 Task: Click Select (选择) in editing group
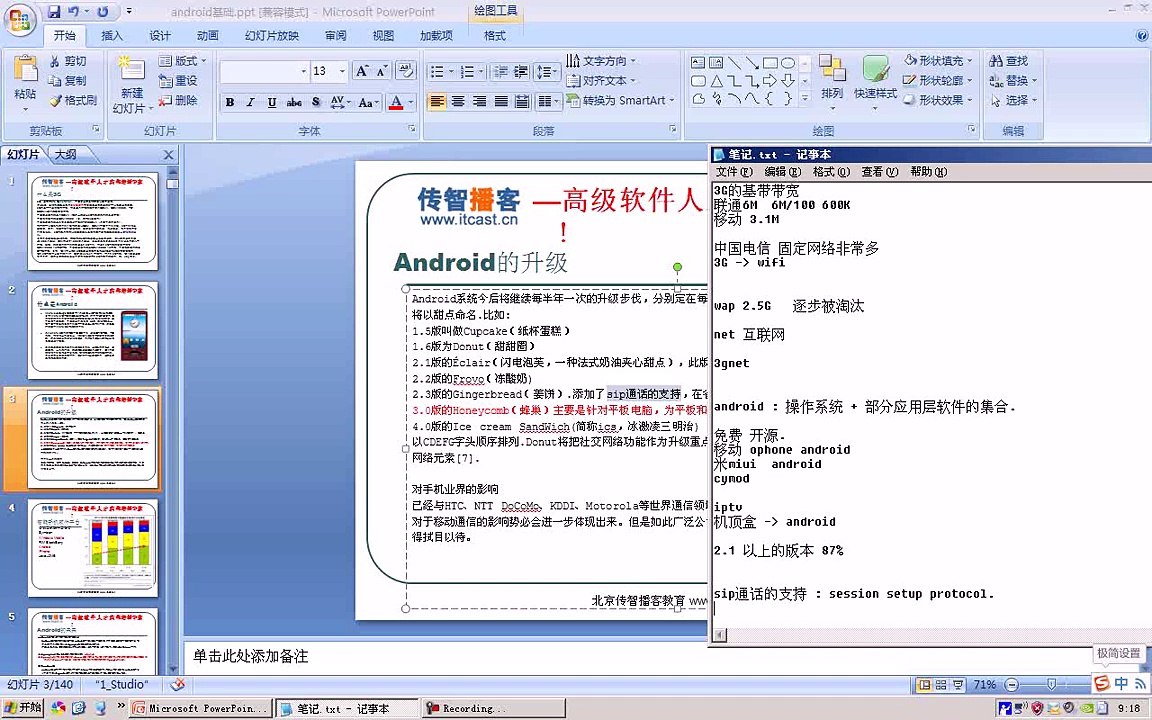point(1012,100)
